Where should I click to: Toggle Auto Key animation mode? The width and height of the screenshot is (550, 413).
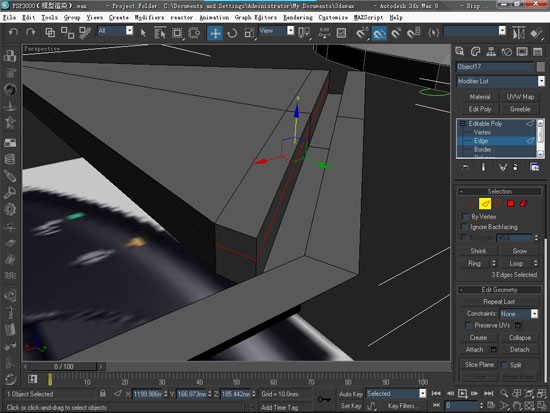click(x=351, y=394)
